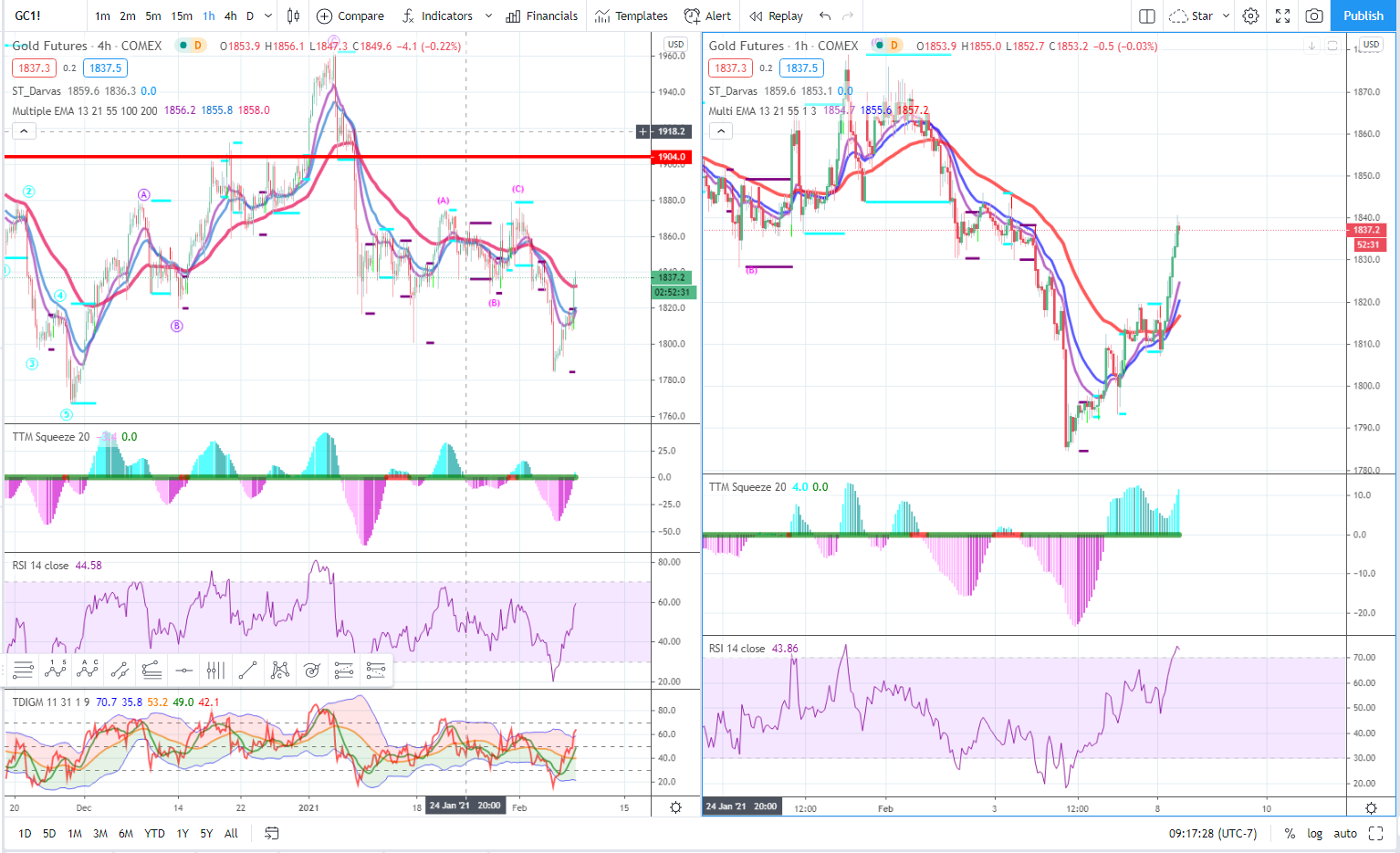Open left chart USD currency selector
Viewport: 1400px width, 853px height.
[x=675, y=45]
